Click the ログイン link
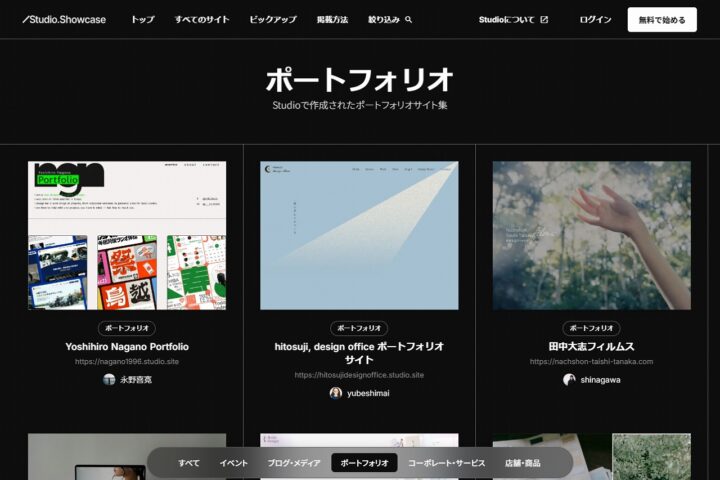 pyautogui.click(x=595, y=20)
